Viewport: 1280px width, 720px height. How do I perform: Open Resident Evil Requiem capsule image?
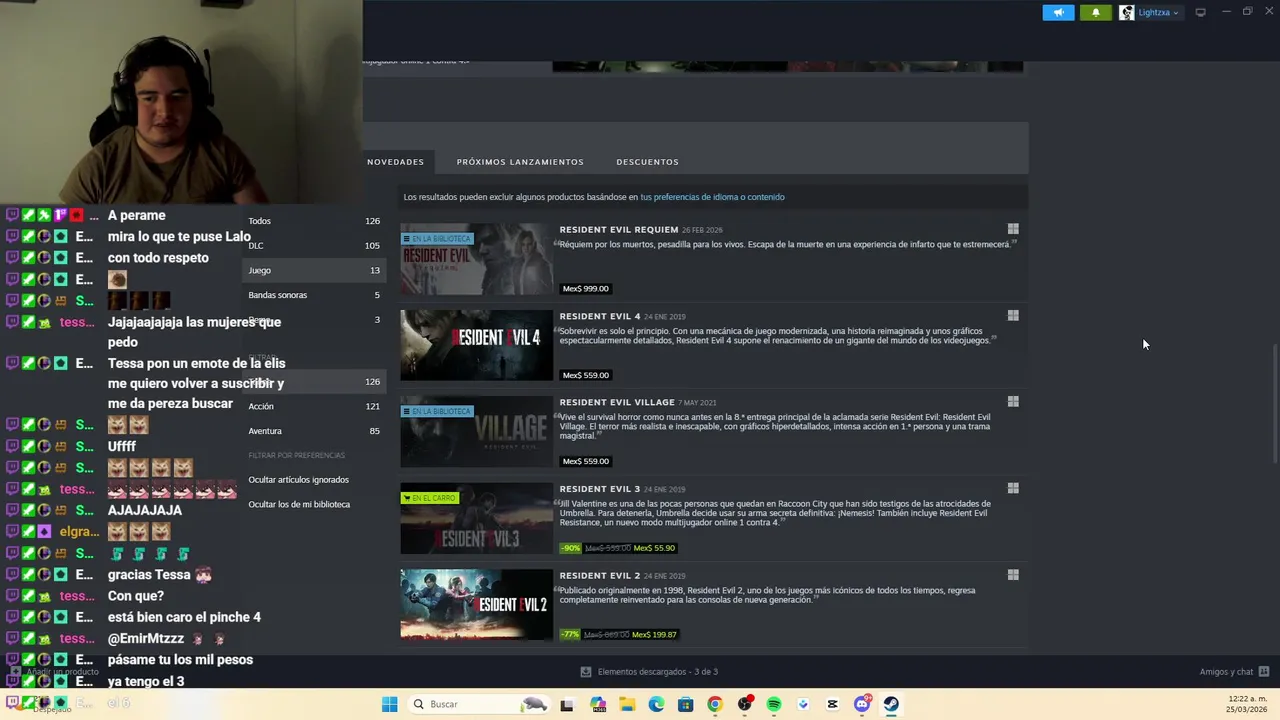coord(476,259)
